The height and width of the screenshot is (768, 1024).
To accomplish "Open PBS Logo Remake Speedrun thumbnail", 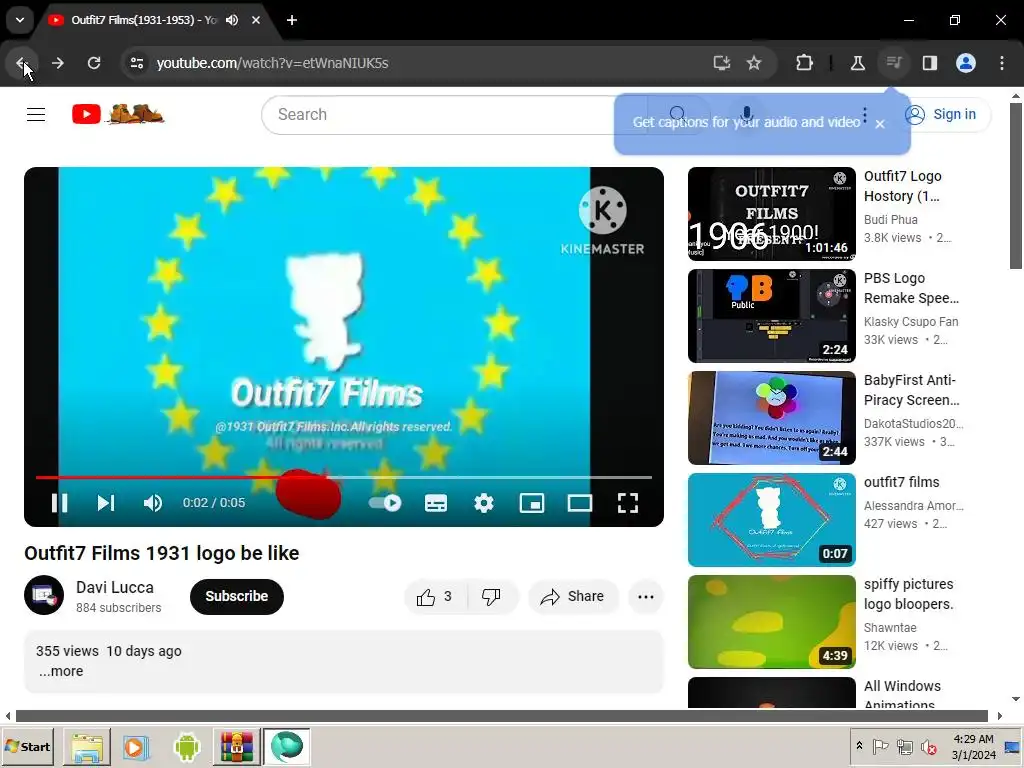I will (x=771, y=316).
